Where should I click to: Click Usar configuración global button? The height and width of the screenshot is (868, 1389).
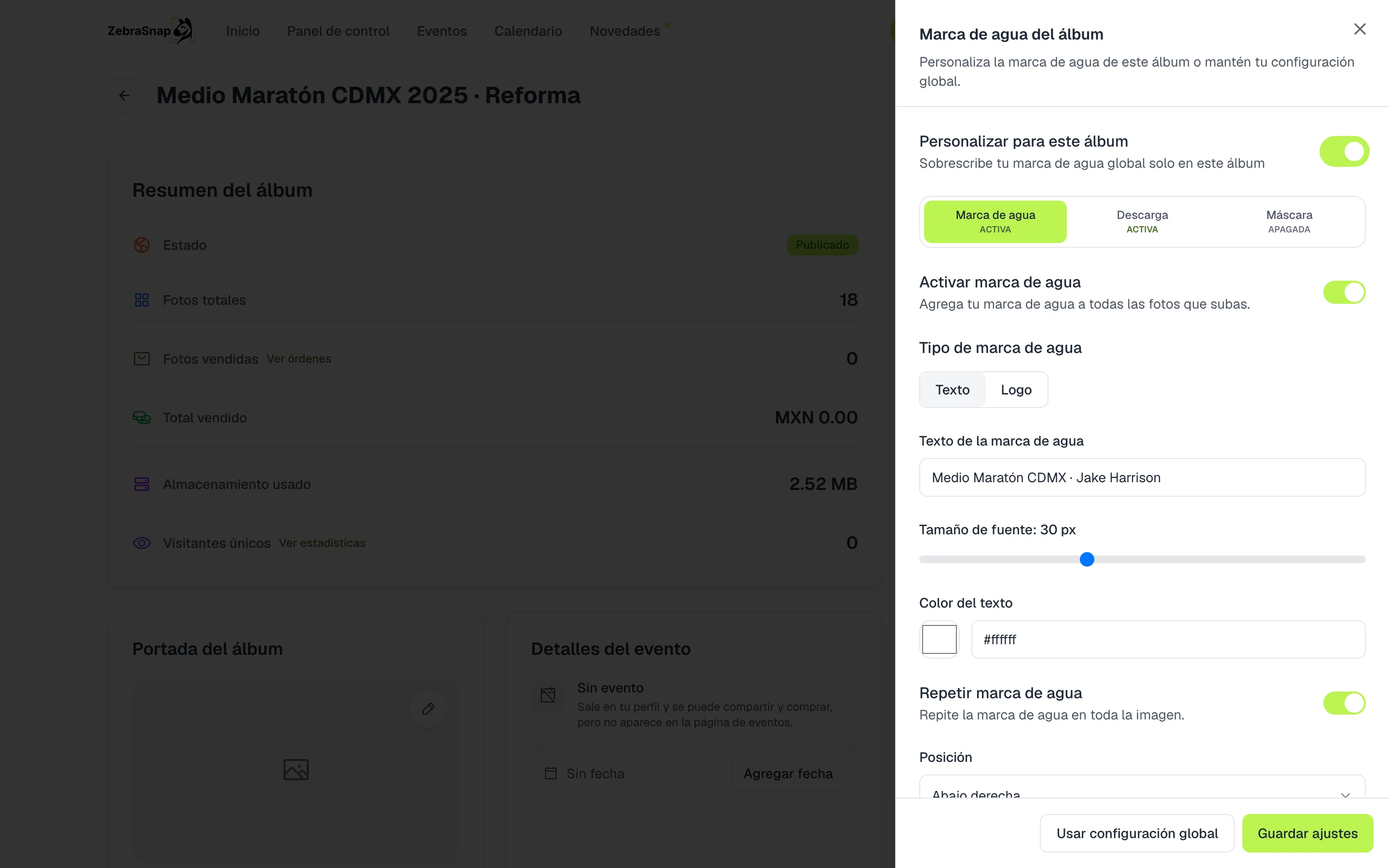(x=1137, y=833)
